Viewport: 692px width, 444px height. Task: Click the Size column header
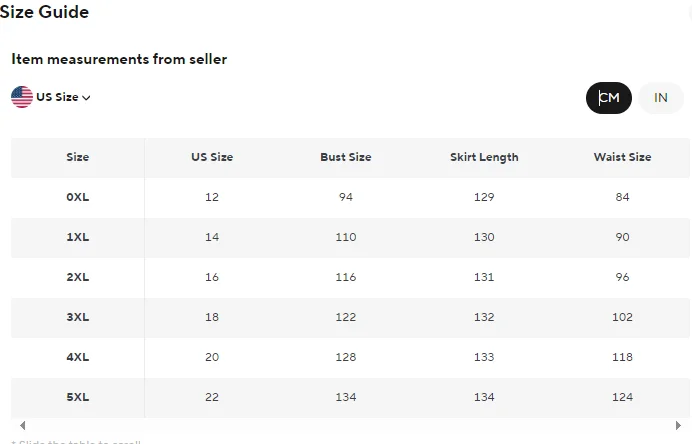(78, 157)
